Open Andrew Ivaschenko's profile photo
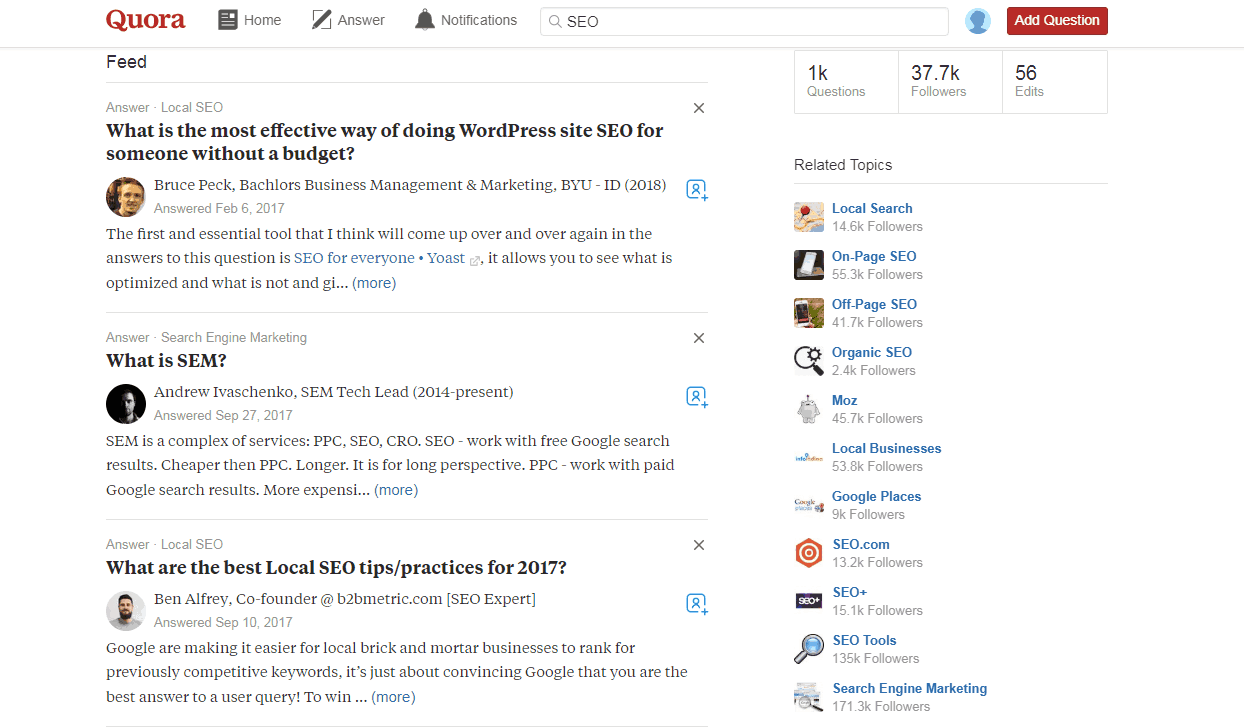Screen dimensions: 1244x728 (126, 404)
